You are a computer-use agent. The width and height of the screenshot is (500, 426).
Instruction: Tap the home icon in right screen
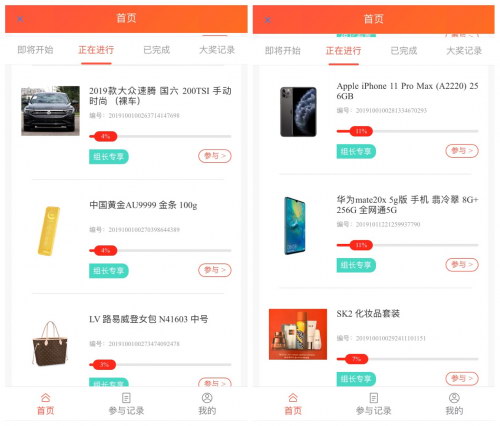click(293, 398)
